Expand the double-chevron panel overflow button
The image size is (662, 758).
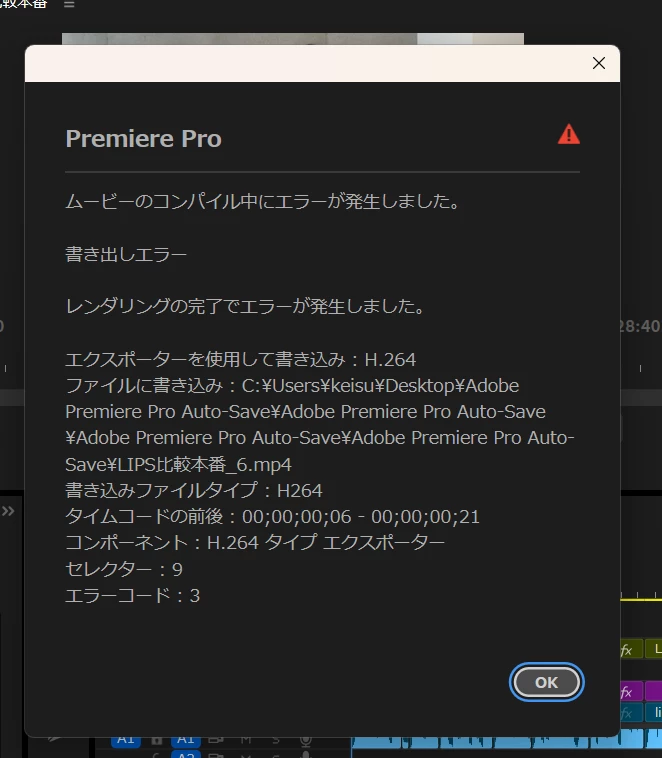pyautogui.click(x=8, y=511)
